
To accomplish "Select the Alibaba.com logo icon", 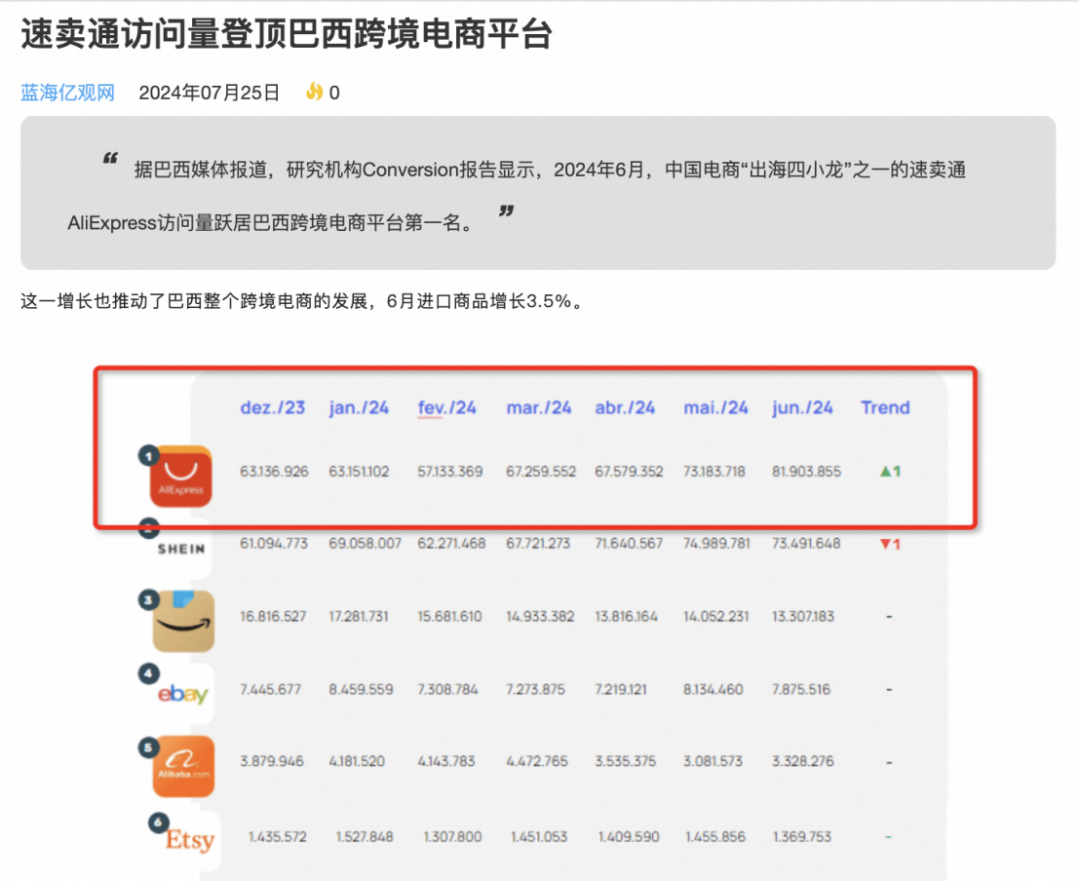I will click(x=183, y=766).
